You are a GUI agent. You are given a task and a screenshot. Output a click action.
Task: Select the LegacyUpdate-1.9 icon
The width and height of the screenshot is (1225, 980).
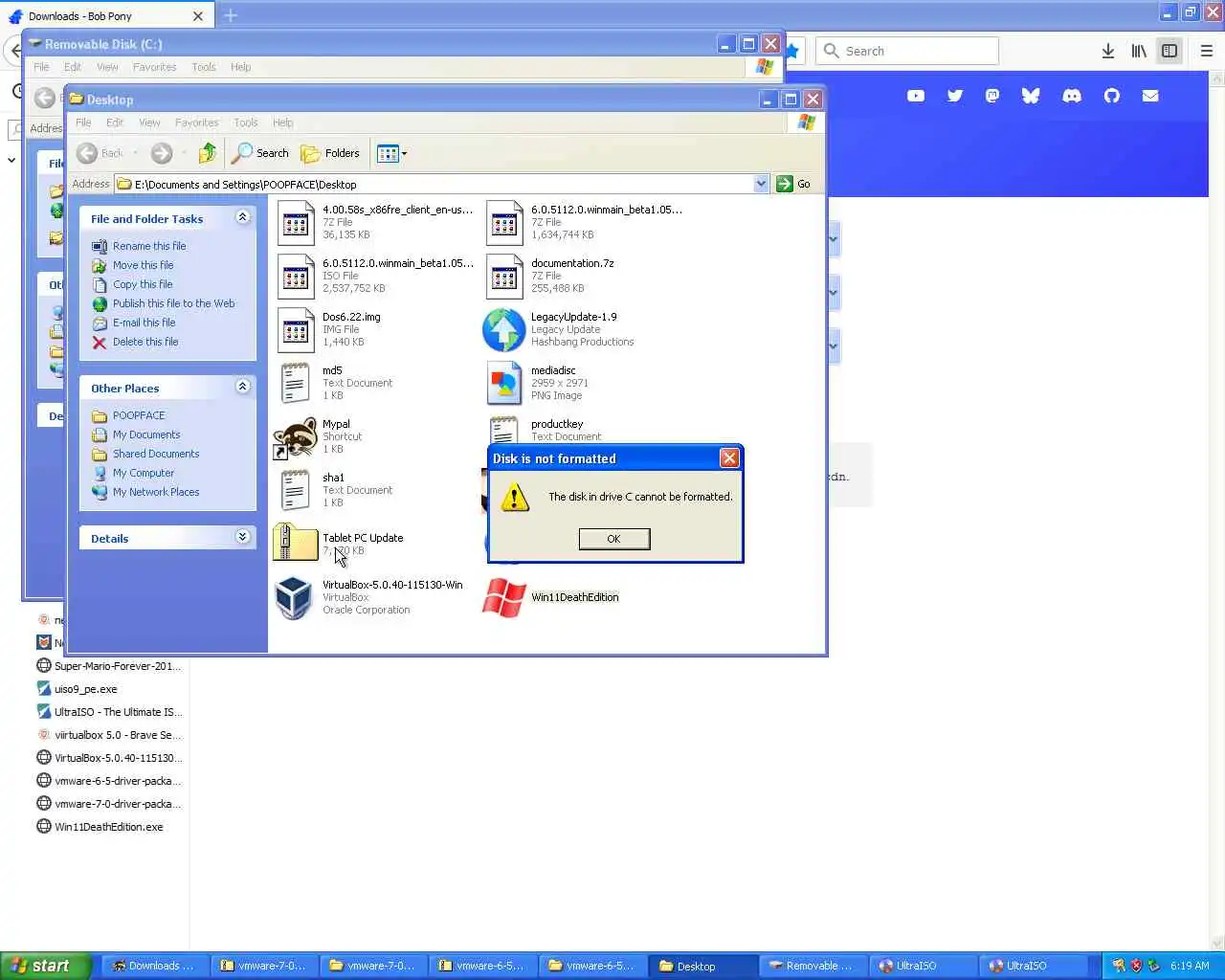(x=503, y=329)
